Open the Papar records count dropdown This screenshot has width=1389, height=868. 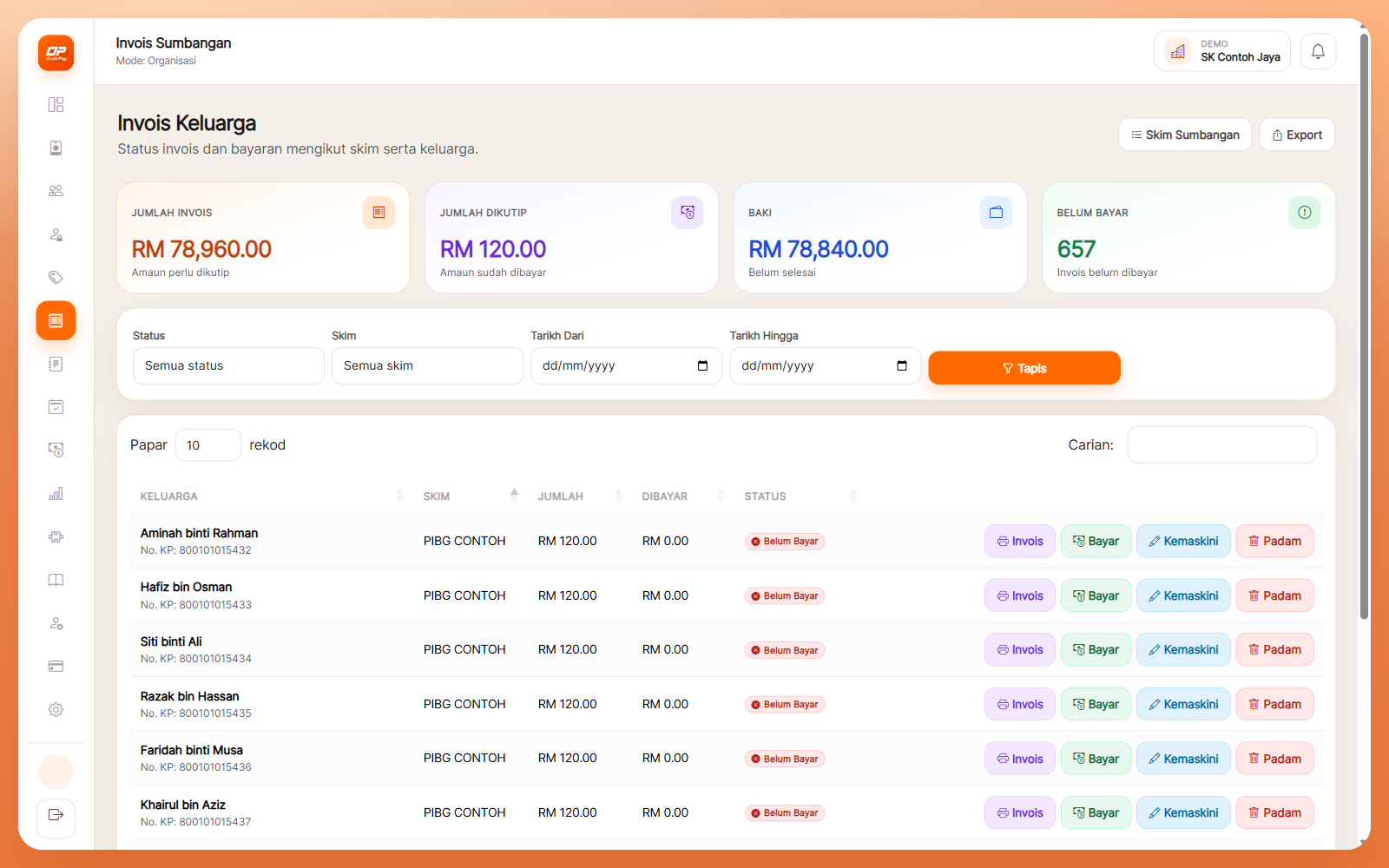click(x=208, y=445)
